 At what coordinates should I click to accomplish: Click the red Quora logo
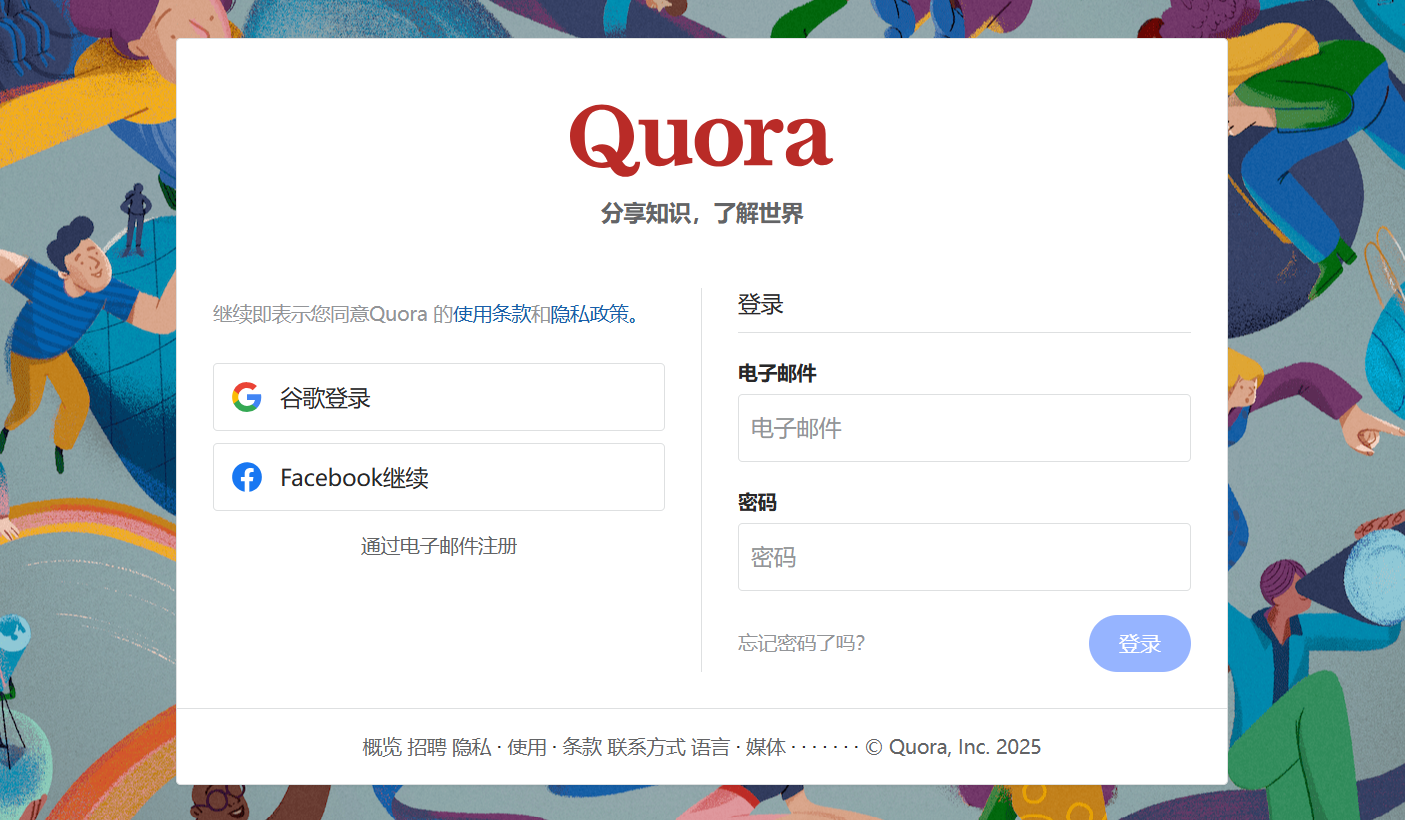pyautogui.click(x=701, y=139)
